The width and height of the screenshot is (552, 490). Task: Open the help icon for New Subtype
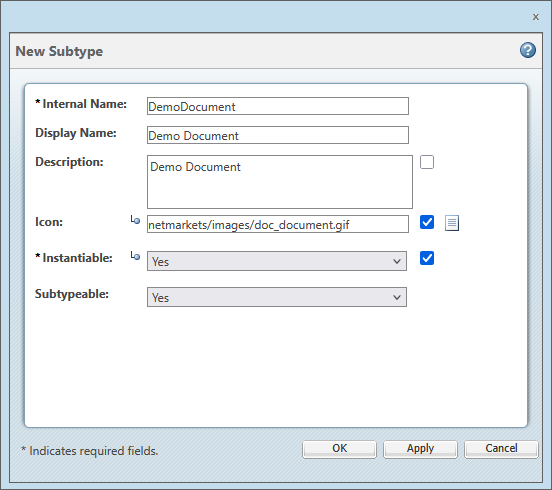(x=528, y=50)
